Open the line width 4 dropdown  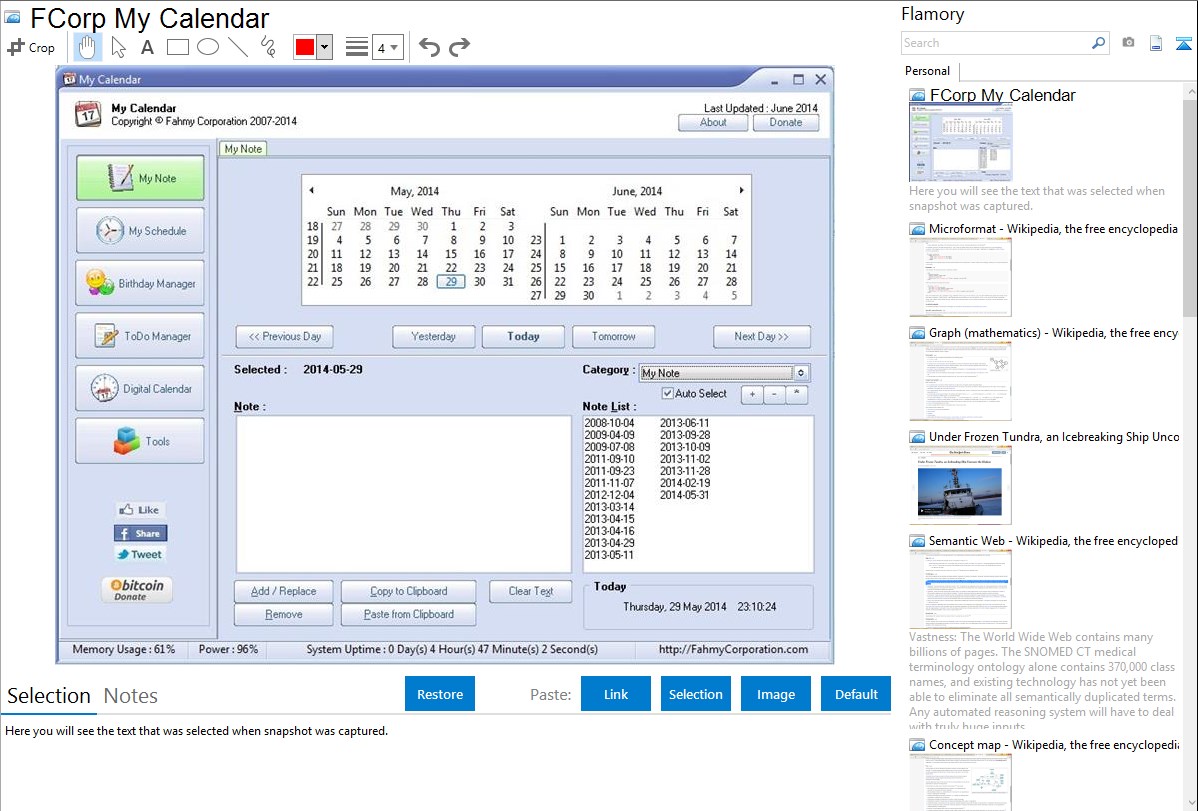point(387,48)
